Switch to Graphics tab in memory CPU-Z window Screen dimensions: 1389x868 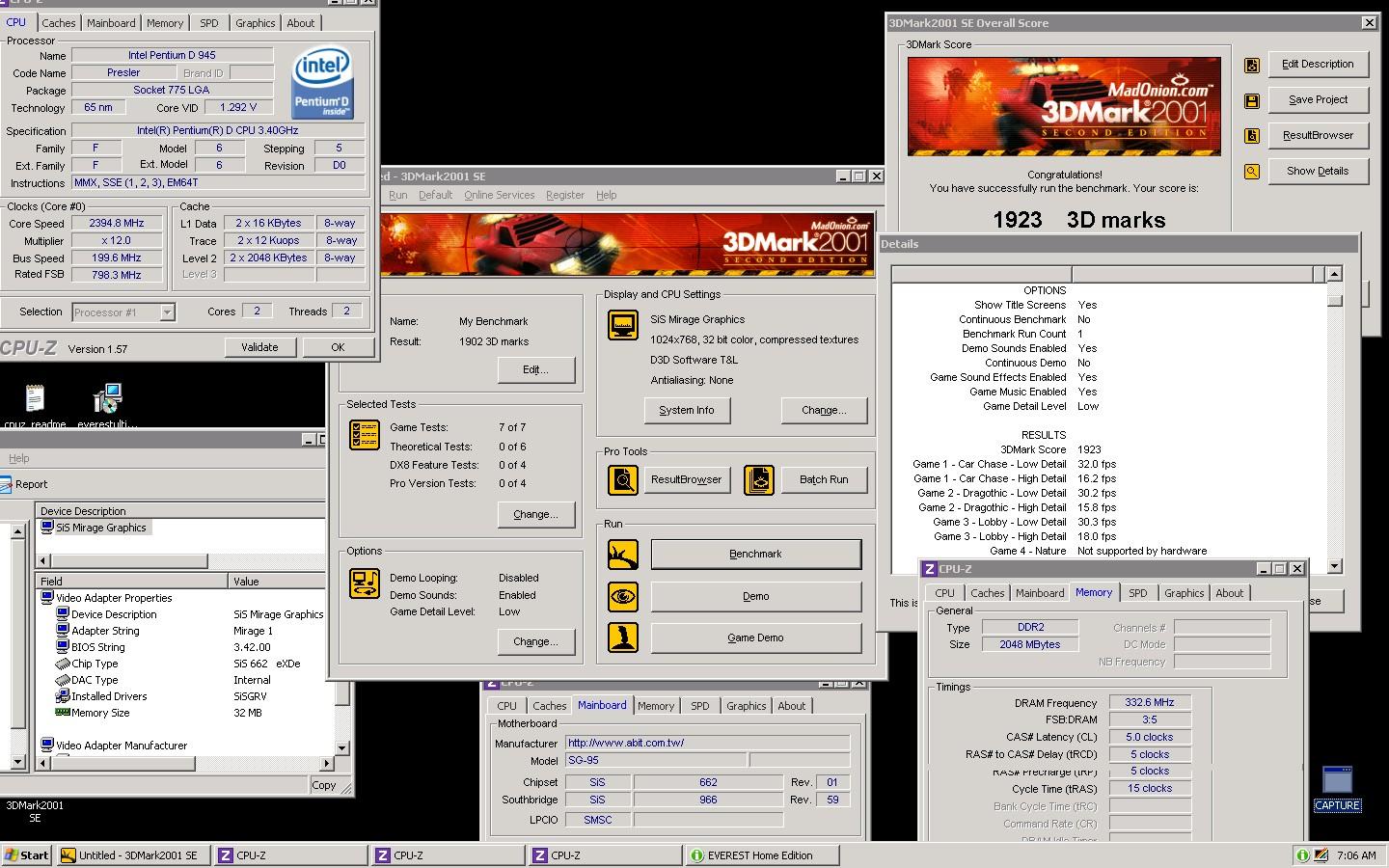coord(1184,593)
